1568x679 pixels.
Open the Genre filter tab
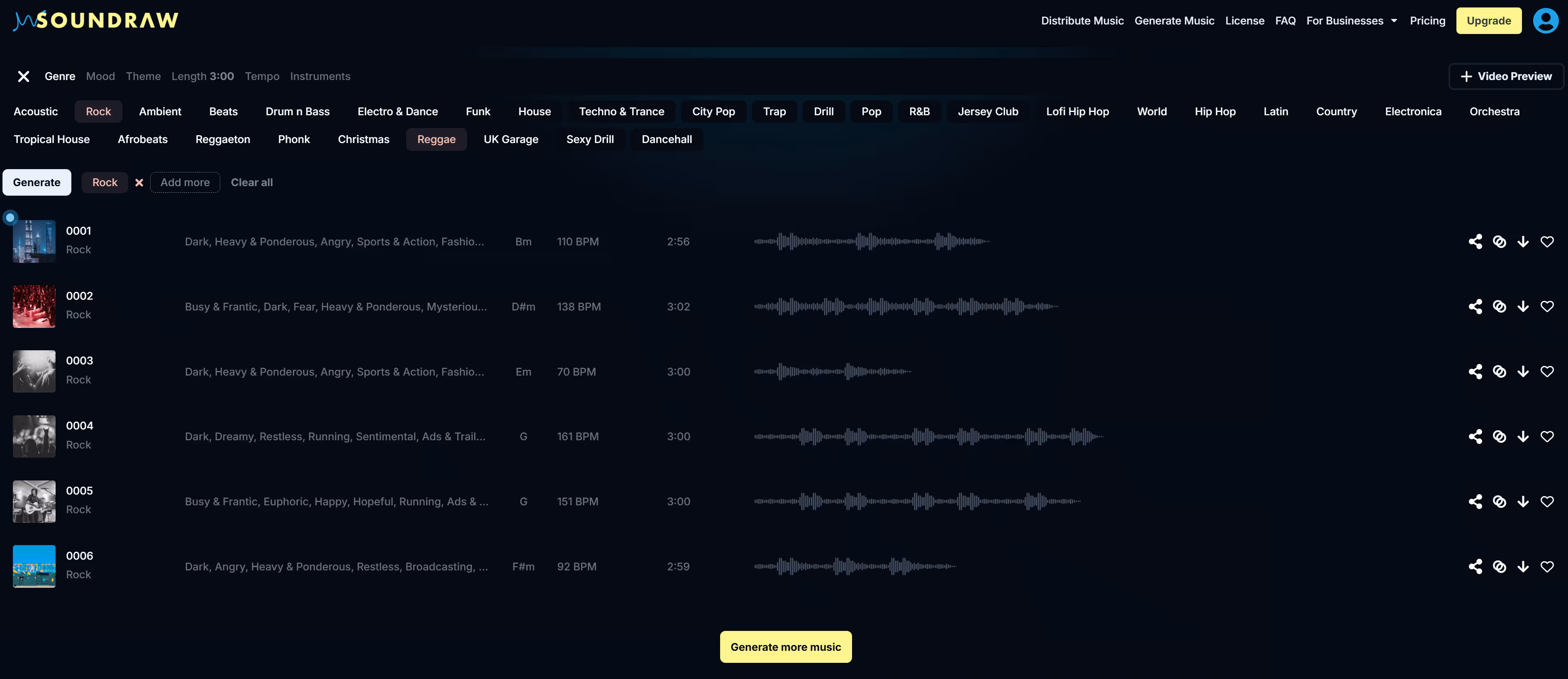(x=60, y=77)
